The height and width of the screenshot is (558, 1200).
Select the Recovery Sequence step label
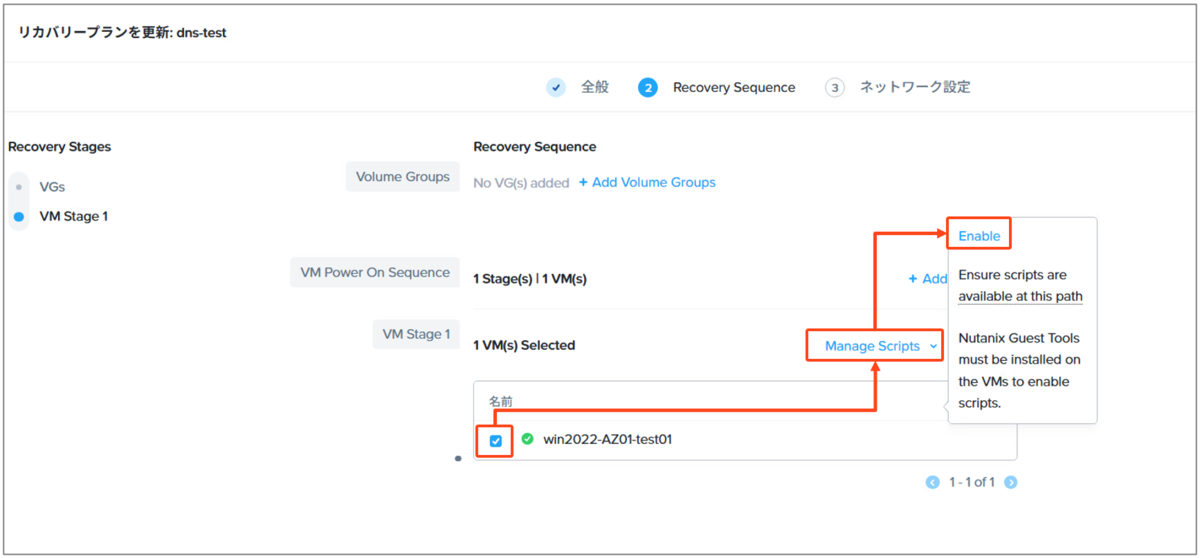click(734, 87)
